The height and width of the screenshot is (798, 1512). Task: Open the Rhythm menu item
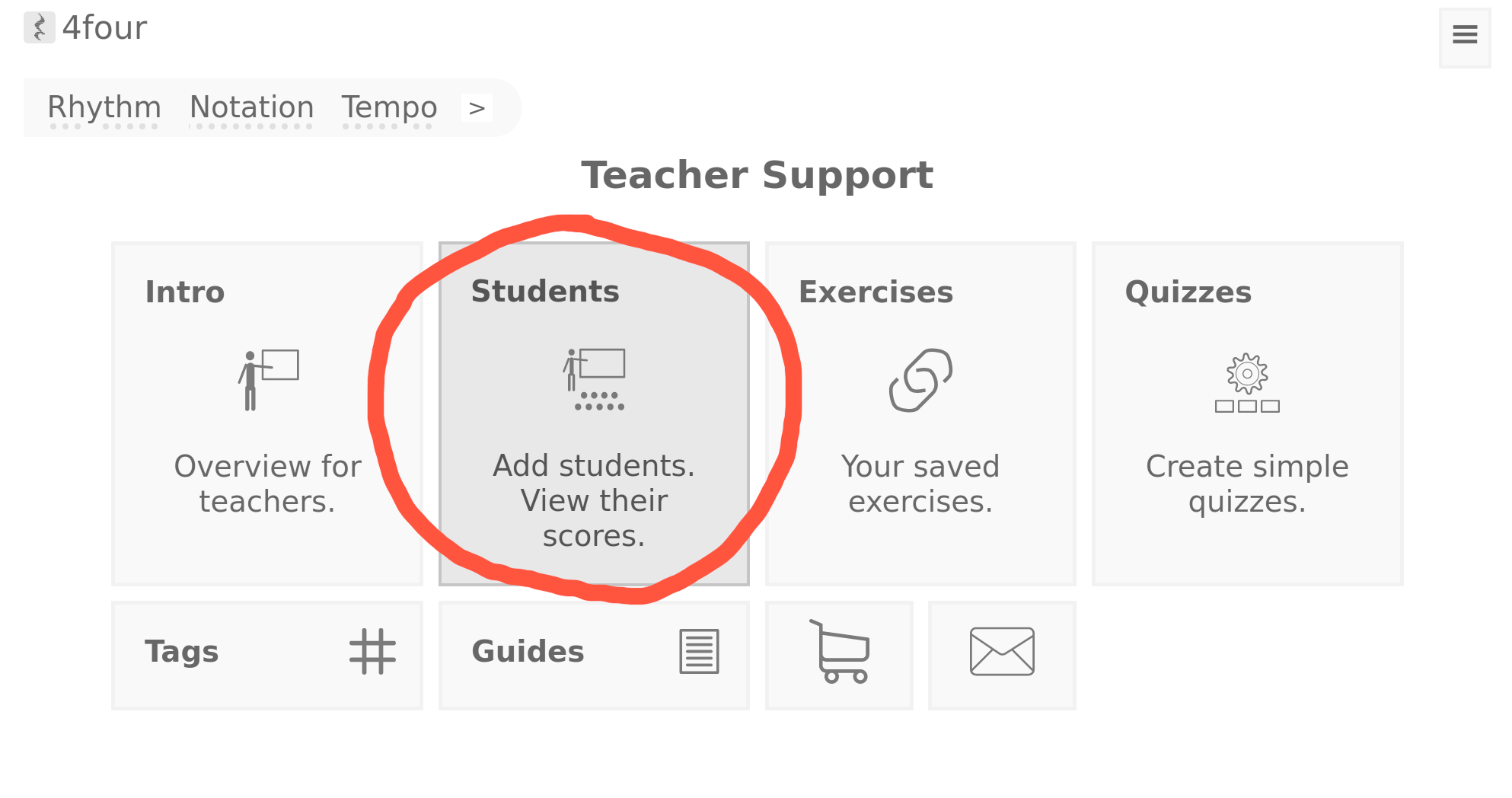click(x=104, y=107)
